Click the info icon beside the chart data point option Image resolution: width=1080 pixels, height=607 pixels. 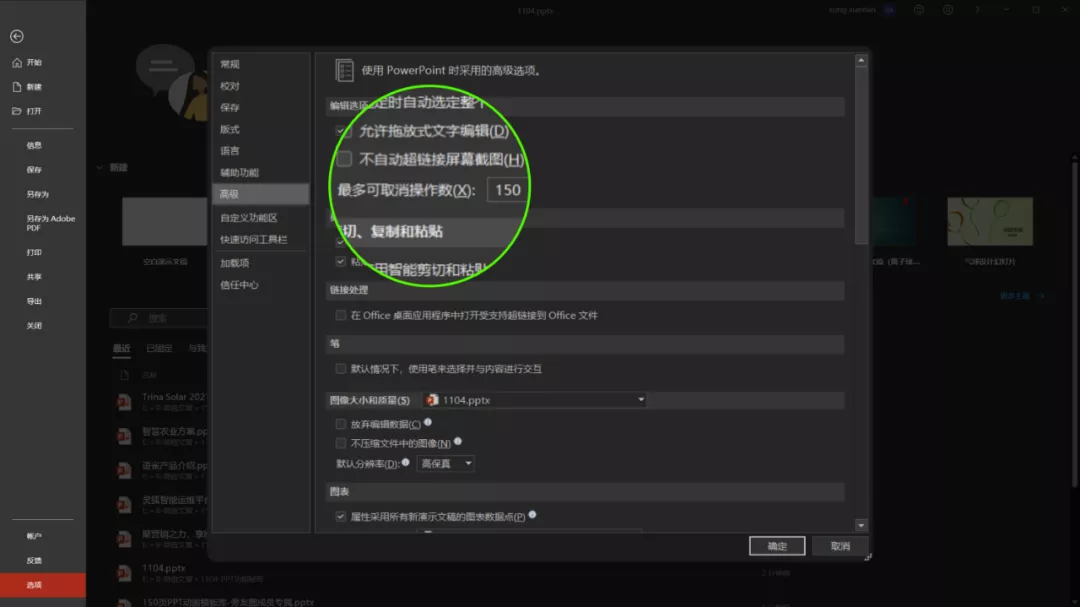(x=532, y=515)
